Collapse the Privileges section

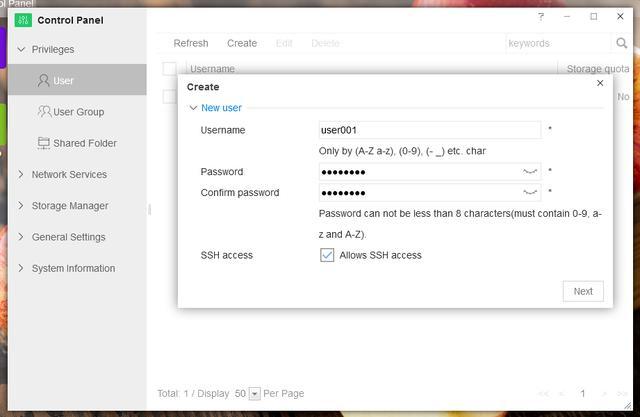coord(21,49)
